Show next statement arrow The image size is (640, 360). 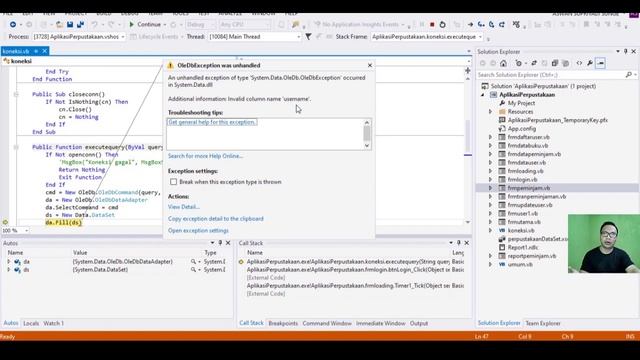point(470,25)
